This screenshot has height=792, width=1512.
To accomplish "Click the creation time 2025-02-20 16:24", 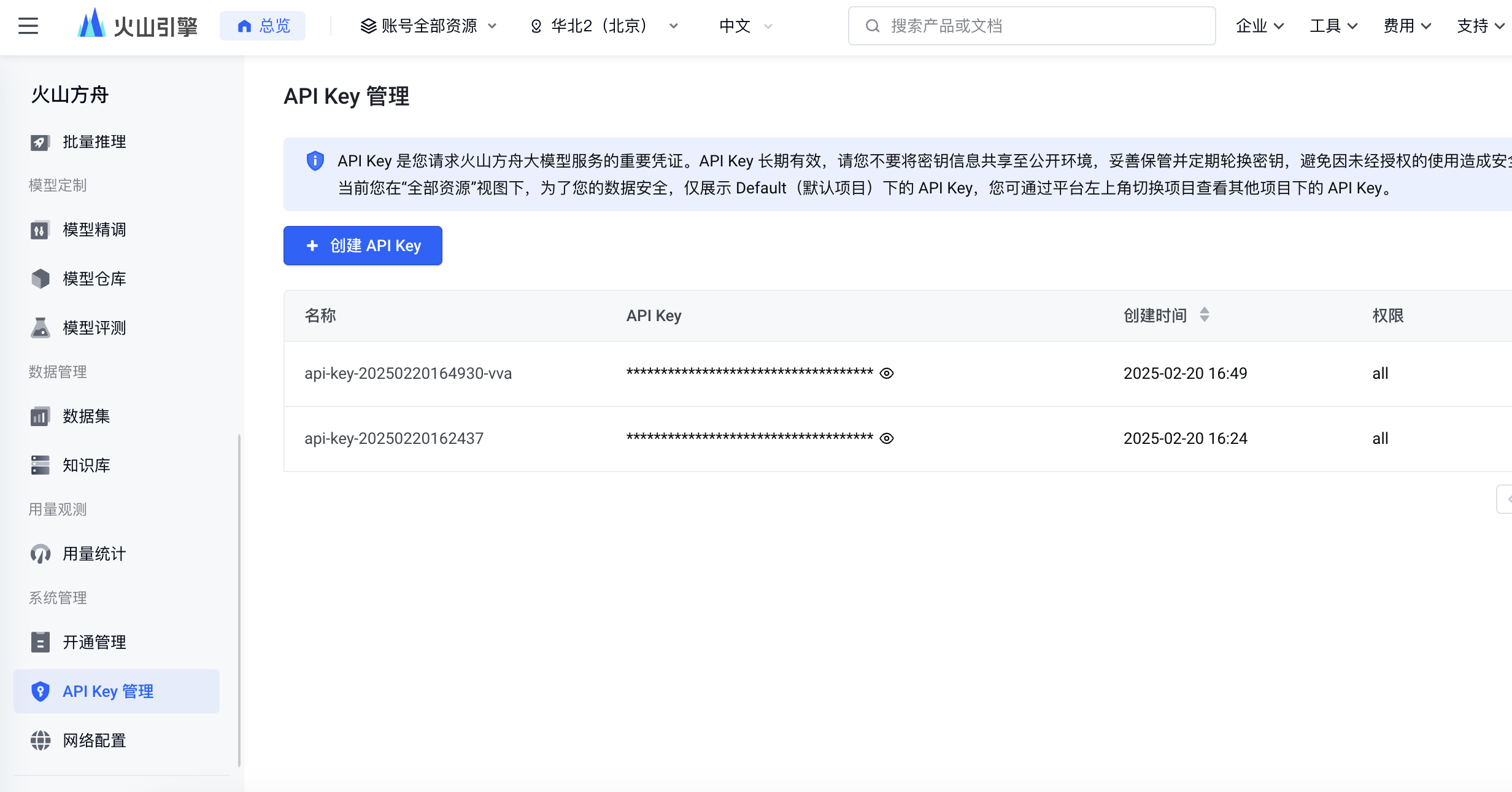I will (1185, 438).
